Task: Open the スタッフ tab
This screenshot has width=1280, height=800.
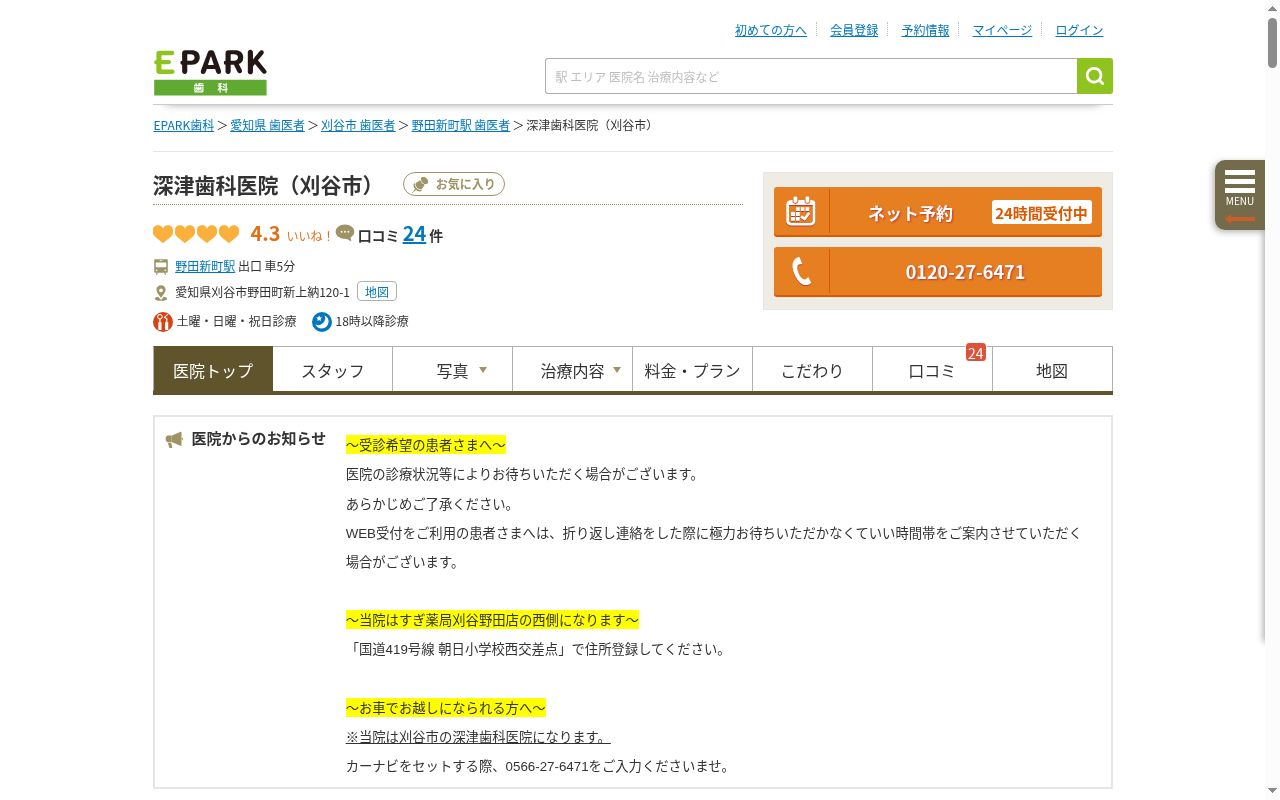Action: click(x=333, y=370)
